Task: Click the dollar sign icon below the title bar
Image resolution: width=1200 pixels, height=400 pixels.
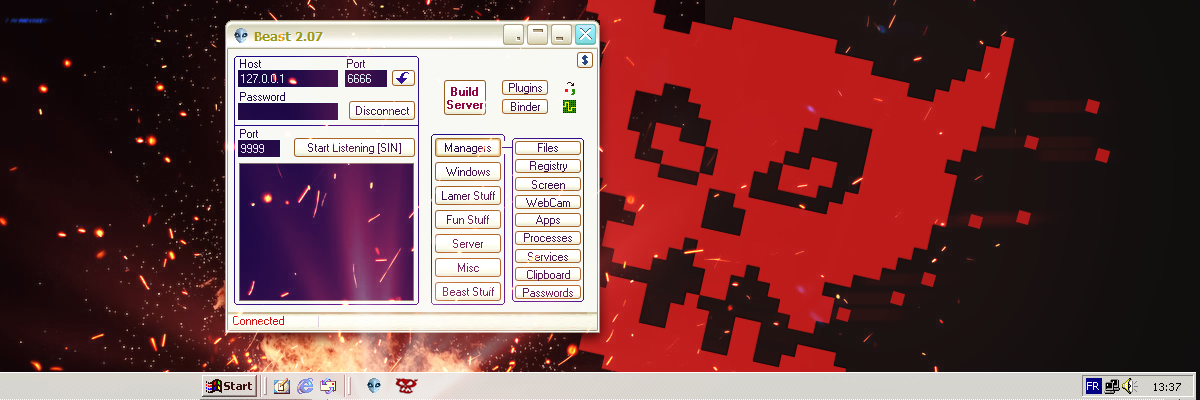Action: click(585, 60)
